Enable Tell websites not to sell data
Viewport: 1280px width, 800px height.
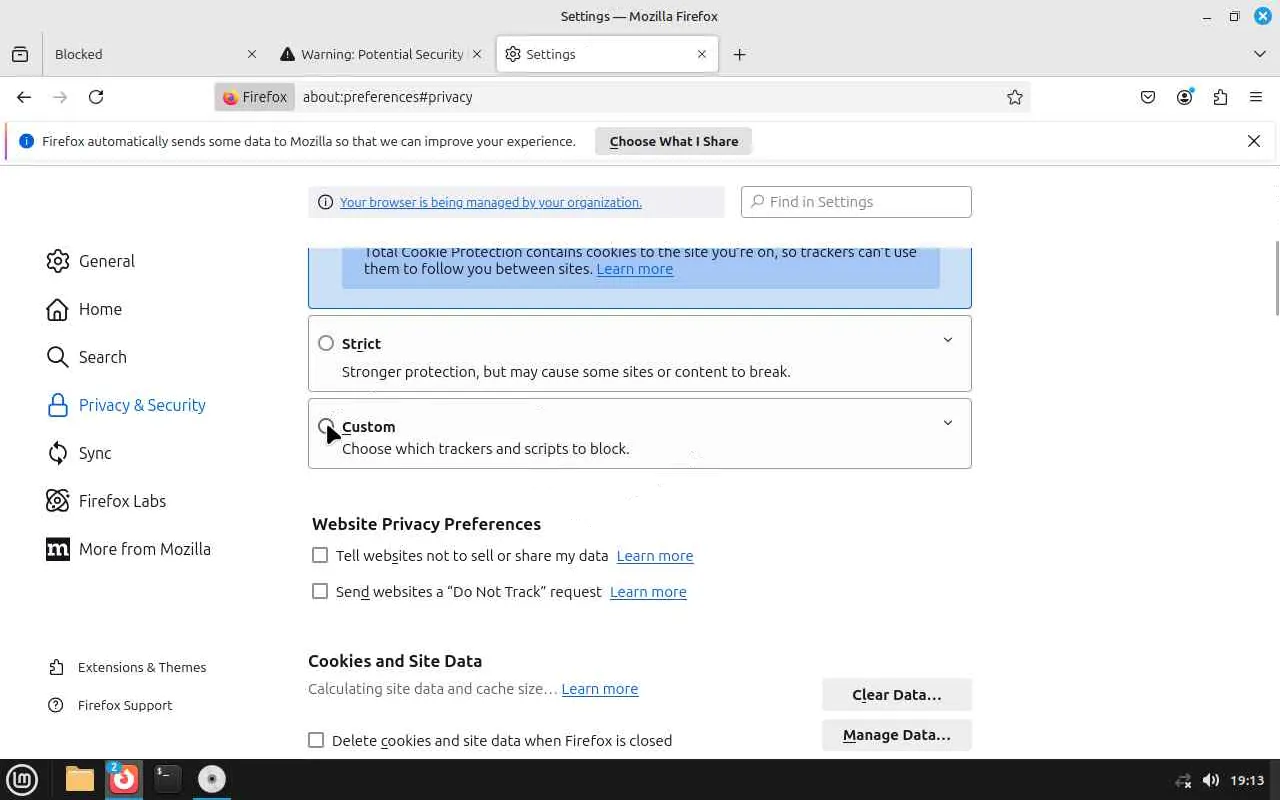[x=320, y=555]
